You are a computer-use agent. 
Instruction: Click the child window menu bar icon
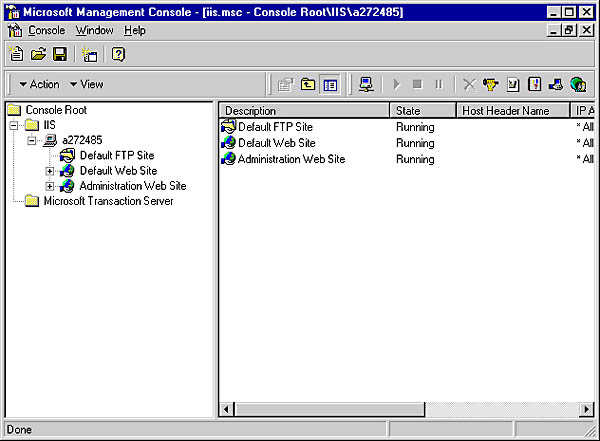click(15, 30)
